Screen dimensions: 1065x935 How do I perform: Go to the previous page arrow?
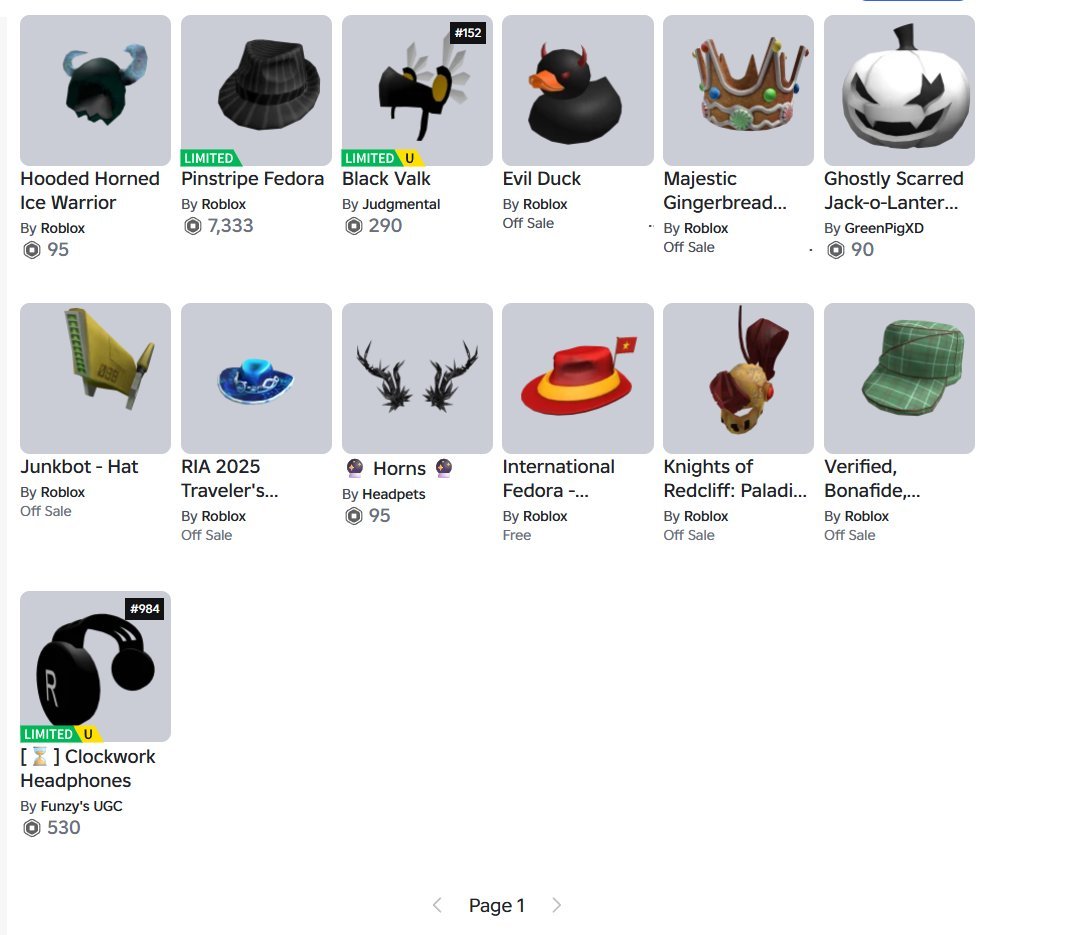pos(437,905)
